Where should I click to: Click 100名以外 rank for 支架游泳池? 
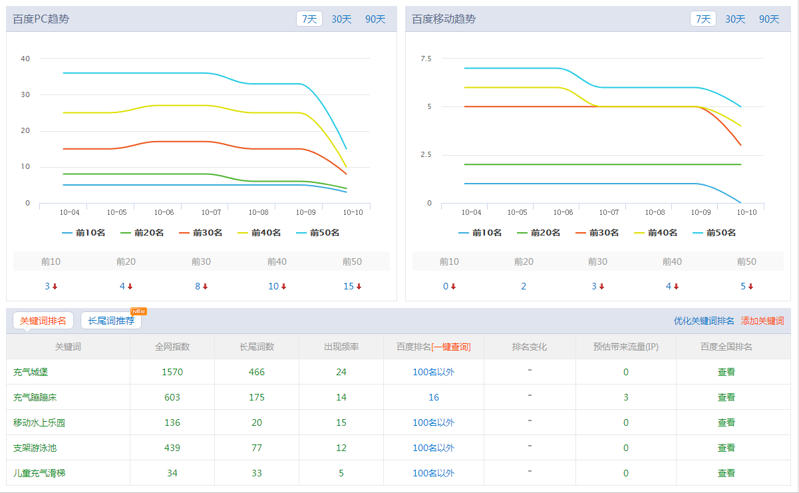(433, 448)
